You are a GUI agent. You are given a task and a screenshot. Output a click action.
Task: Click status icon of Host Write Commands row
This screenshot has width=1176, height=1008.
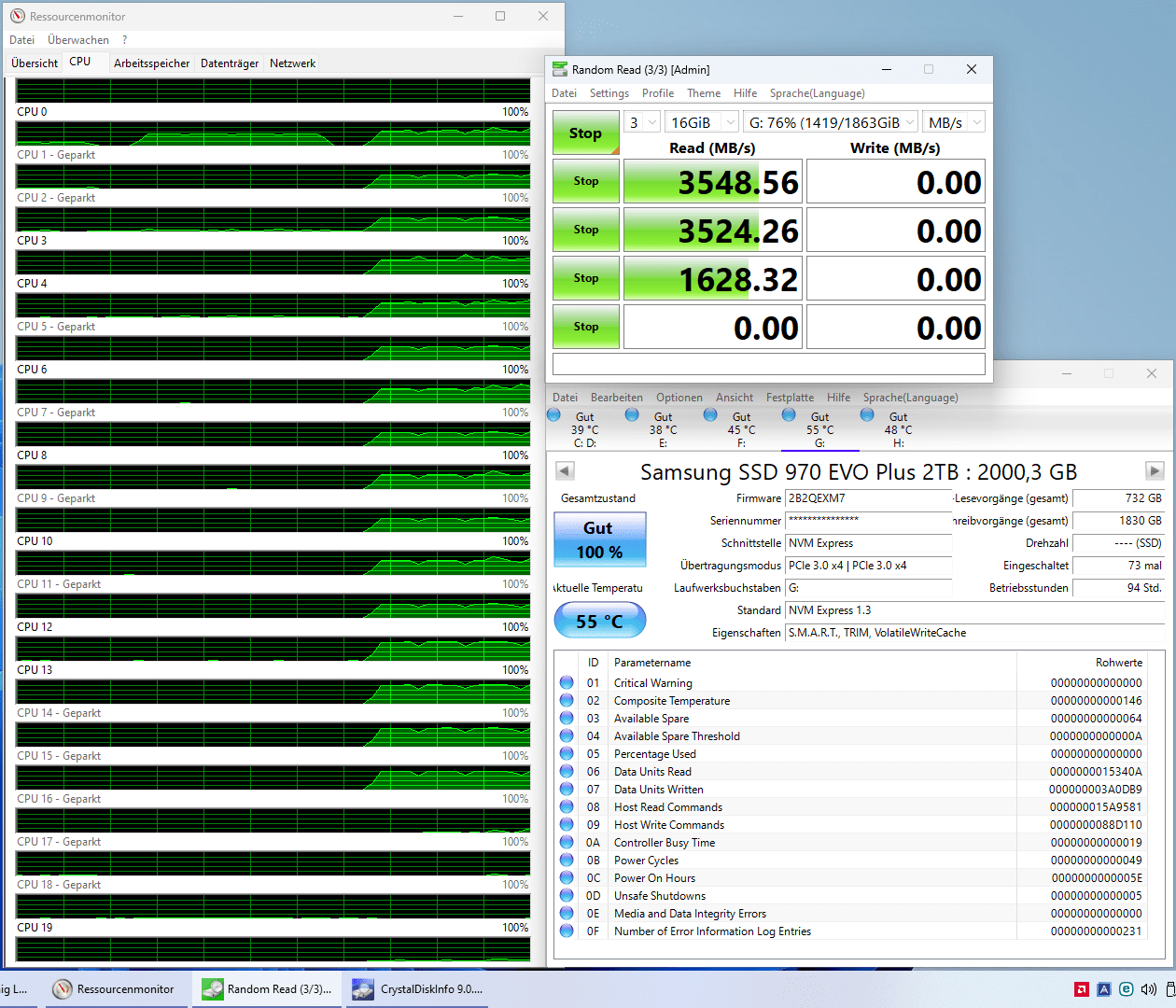point(567,824)
